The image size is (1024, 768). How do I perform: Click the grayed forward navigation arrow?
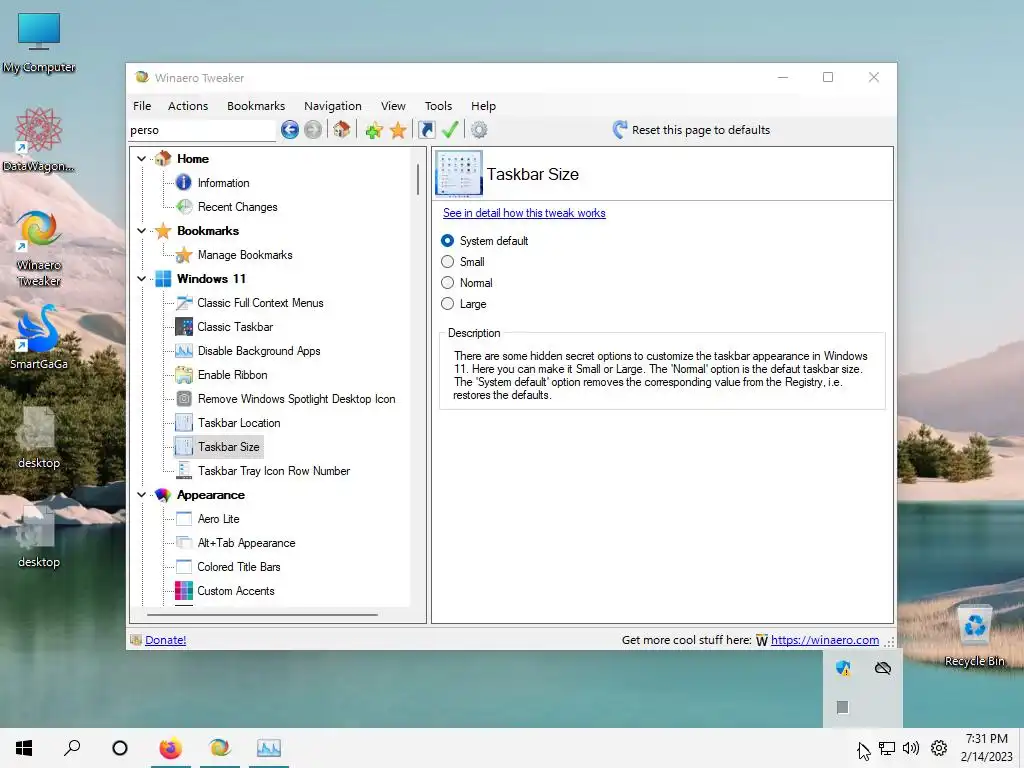tap(313, 130)
